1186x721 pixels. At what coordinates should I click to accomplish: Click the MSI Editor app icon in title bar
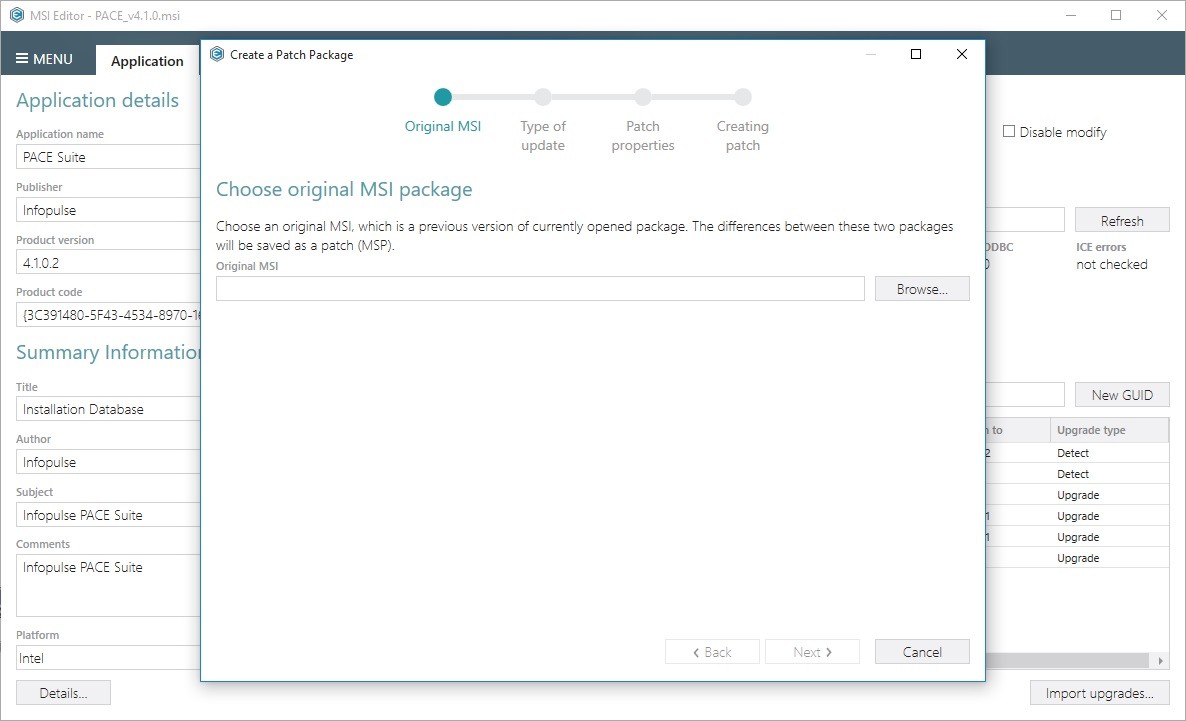point(17,15)
